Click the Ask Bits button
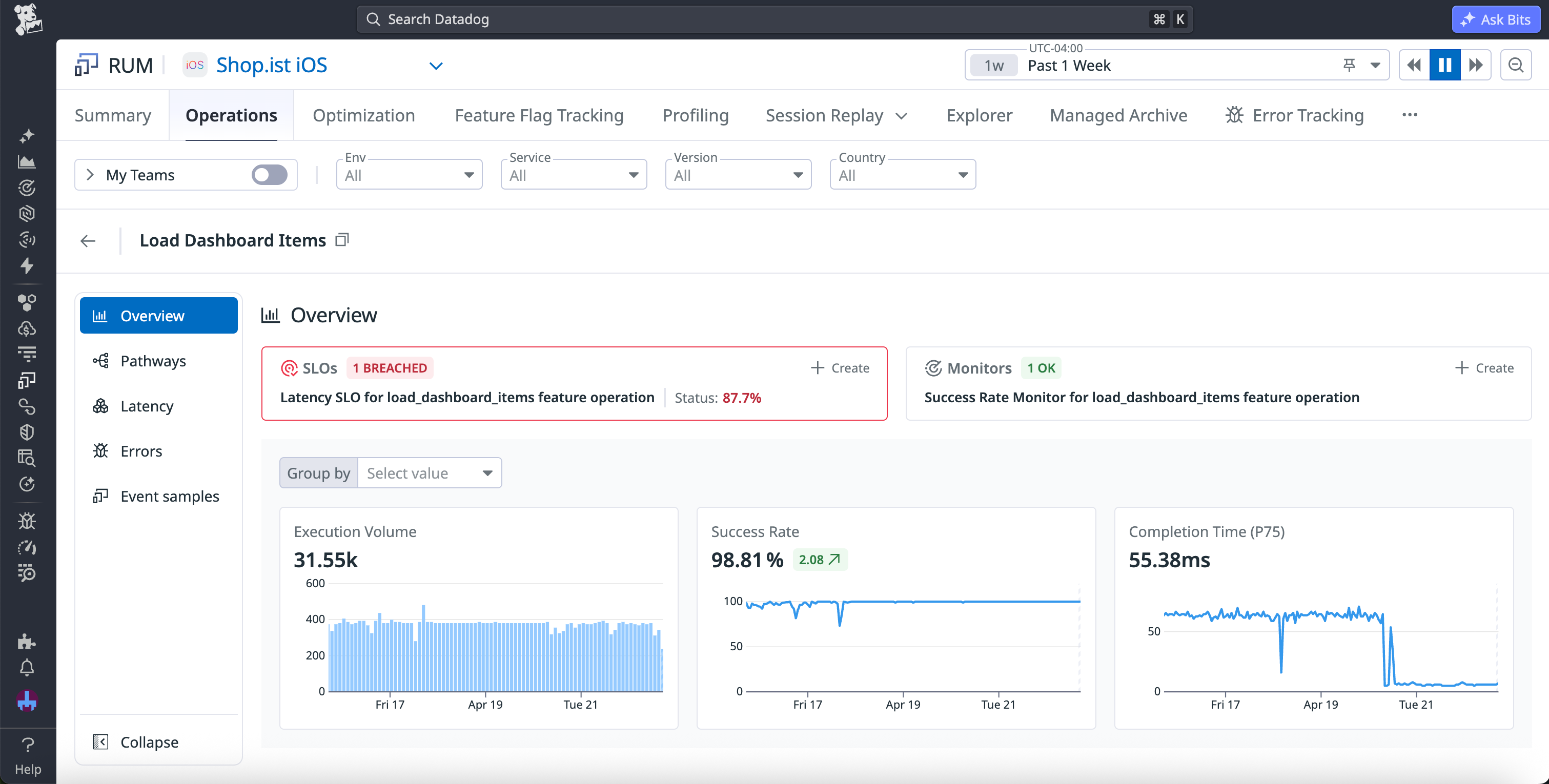This screenshot has width=1549, height=784. click(x=1496, y=19)
